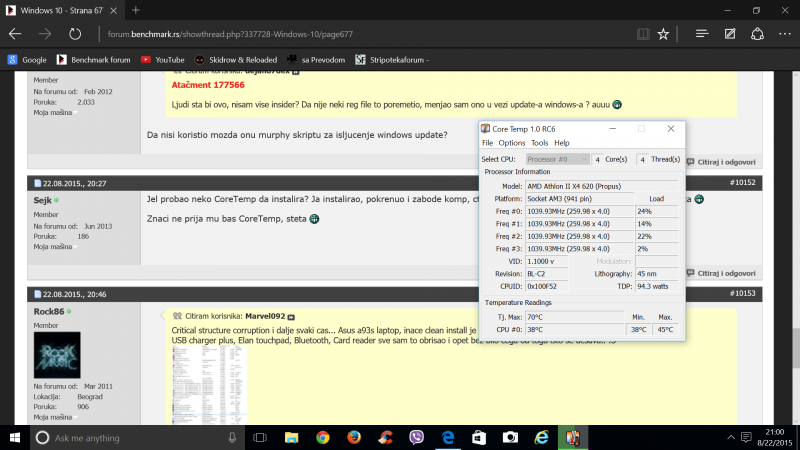Expand Moja mašina under Sejk
The height and width of the screenshot is (450, 800).
pyautogui.click(x=55, y=247)
